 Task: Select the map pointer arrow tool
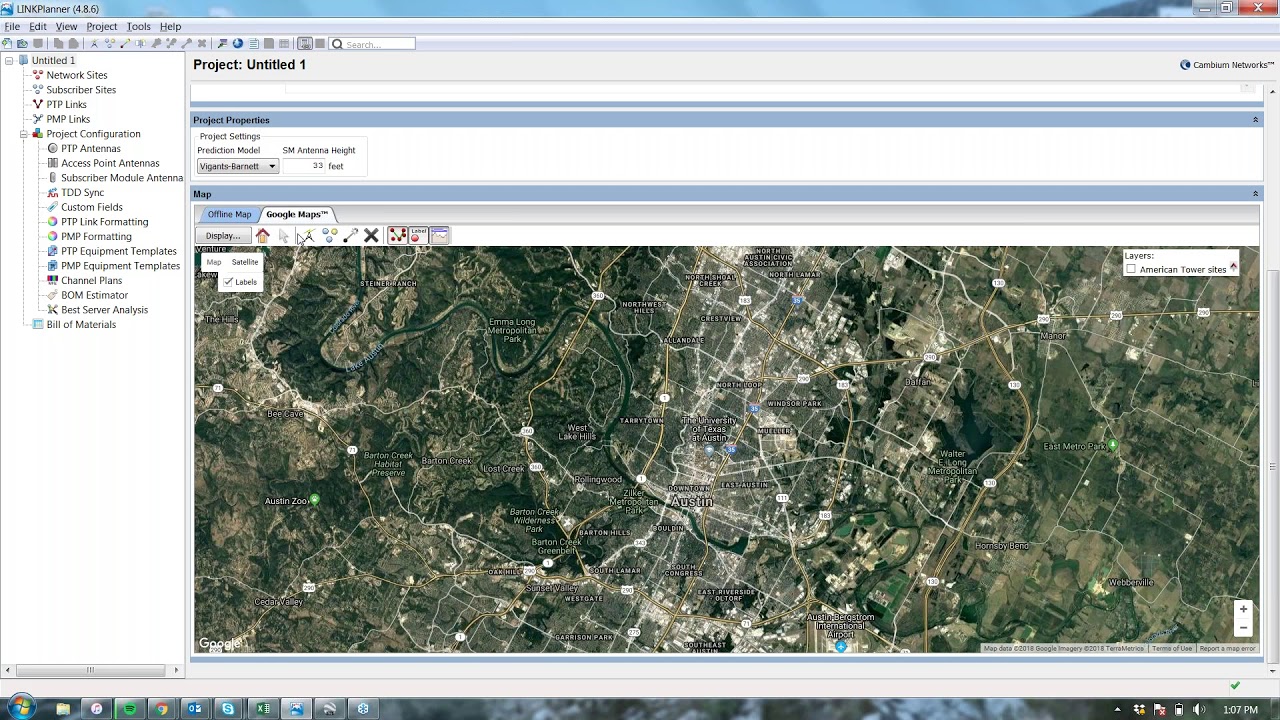(284, 236)
